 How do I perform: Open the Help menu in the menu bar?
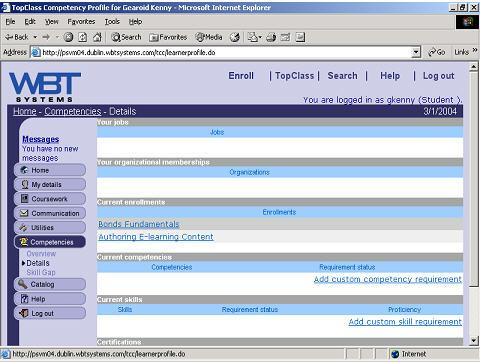click(135, 22)
